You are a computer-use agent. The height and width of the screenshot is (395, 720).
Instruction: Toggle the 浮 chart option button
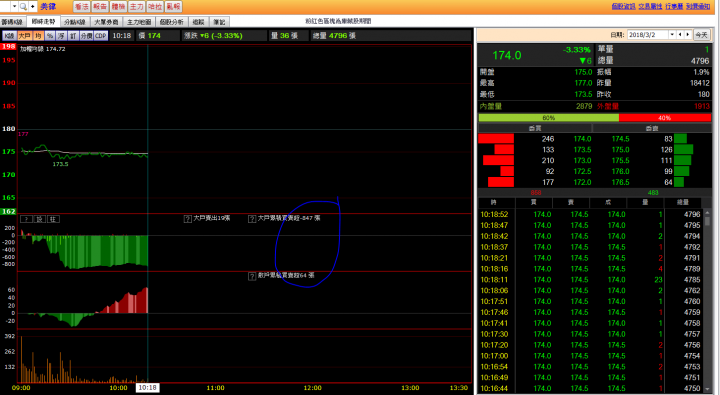point(62,35)
